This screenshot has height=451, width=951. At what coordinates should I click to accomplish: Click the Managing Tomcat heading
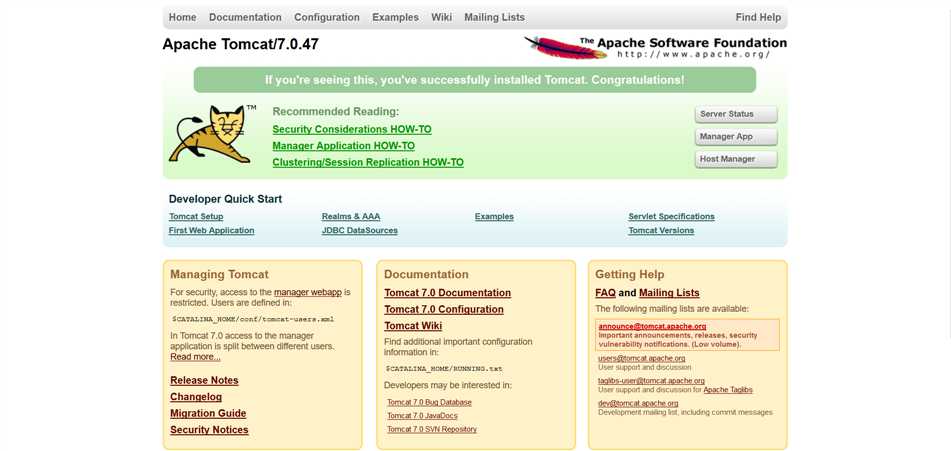click(x=219, y=275)
